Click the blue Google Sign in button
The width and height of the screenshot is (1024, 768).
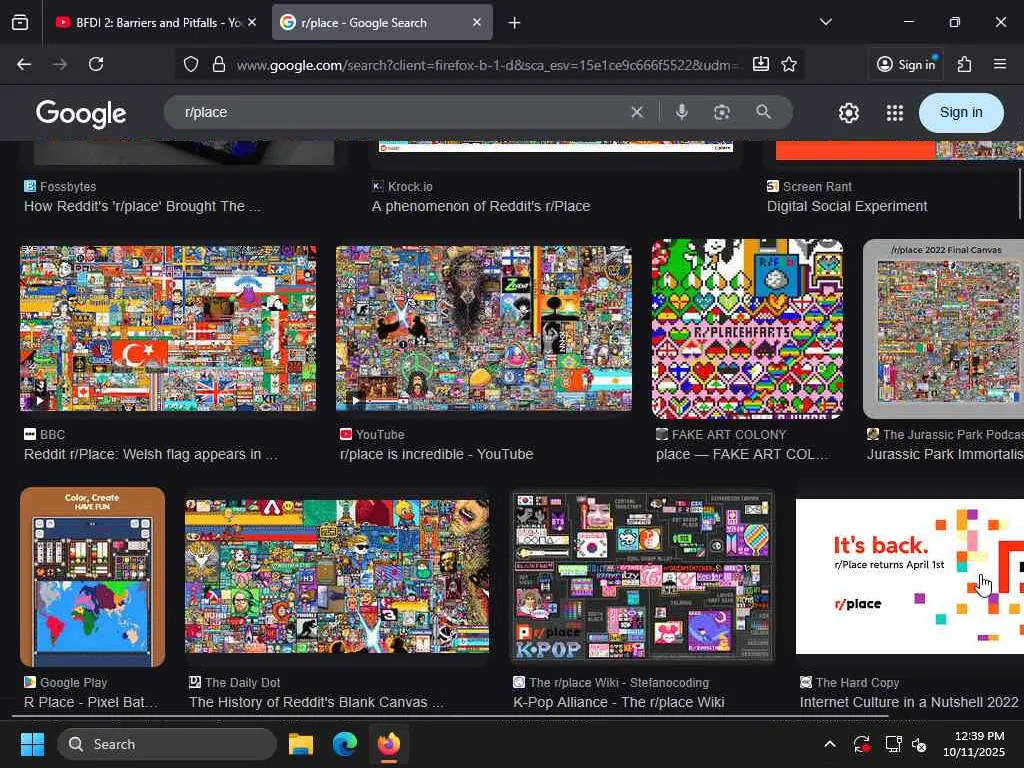pos(961,112)
